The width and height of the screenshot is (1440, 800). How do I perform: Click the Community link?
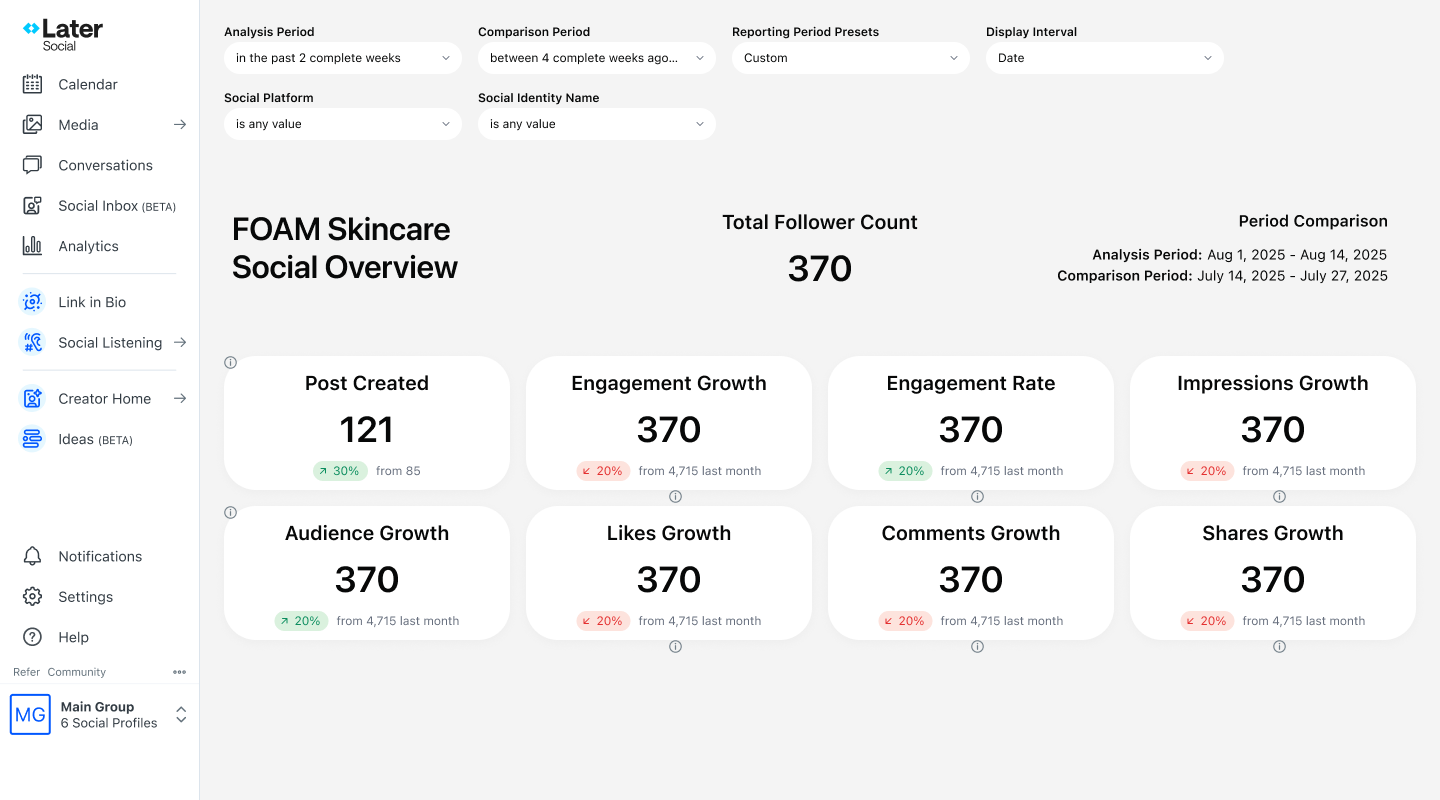point(77,672)
